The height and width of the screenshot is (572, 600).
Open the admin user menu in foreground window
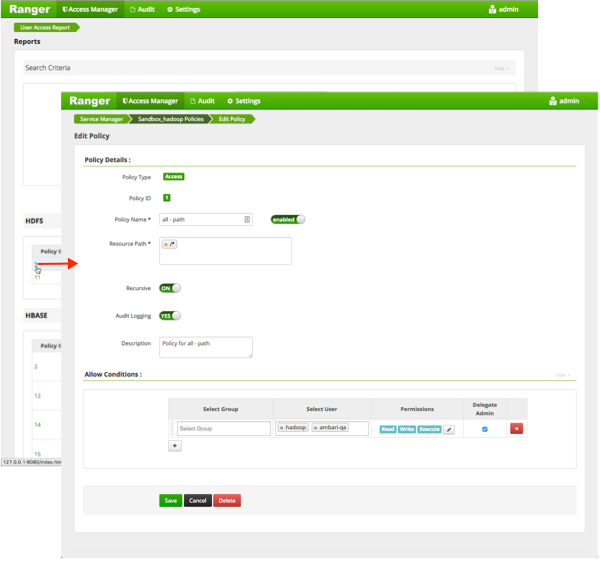click(x=563, y=101)
